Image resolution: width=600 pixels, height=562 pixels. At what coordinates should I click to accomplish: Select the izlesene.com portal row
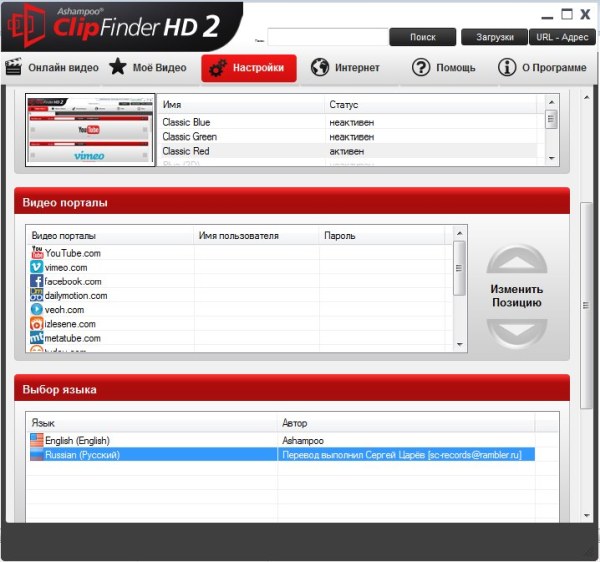point(239,324)
